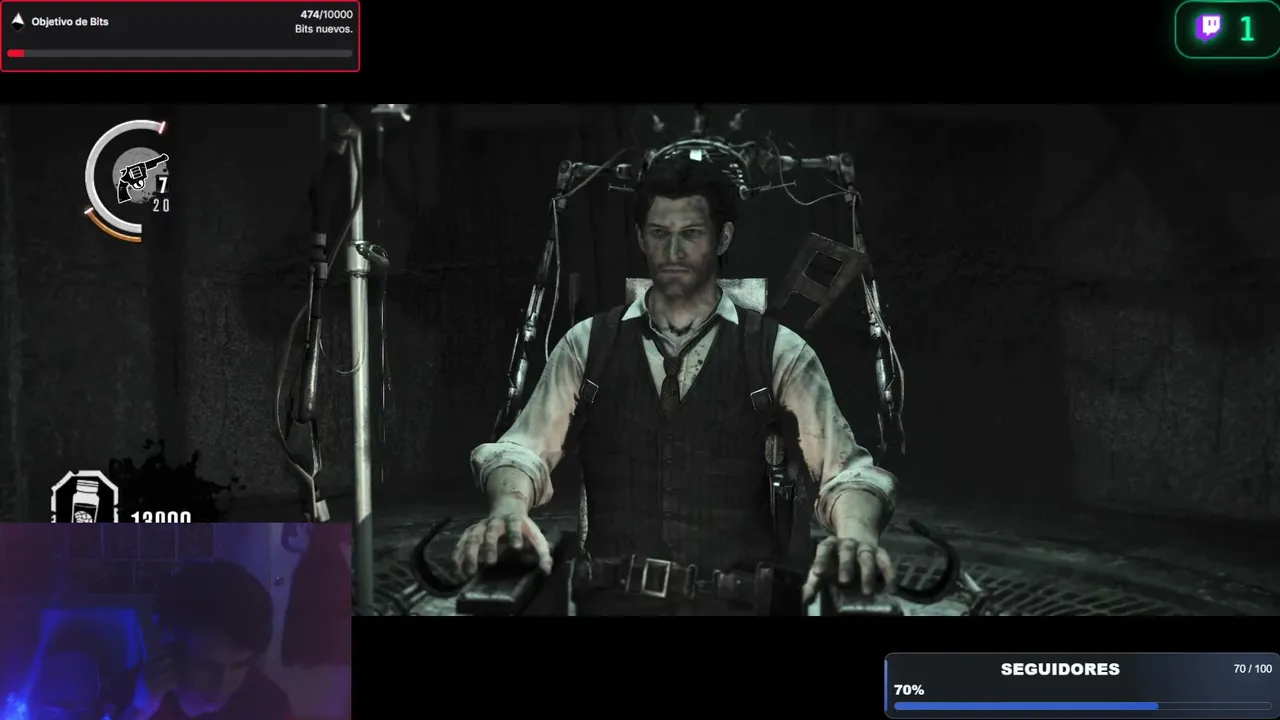Screen dimensions: 1280x720
Task: Click the "SEGUIDORES" heading
Action: pos(1060,669)
